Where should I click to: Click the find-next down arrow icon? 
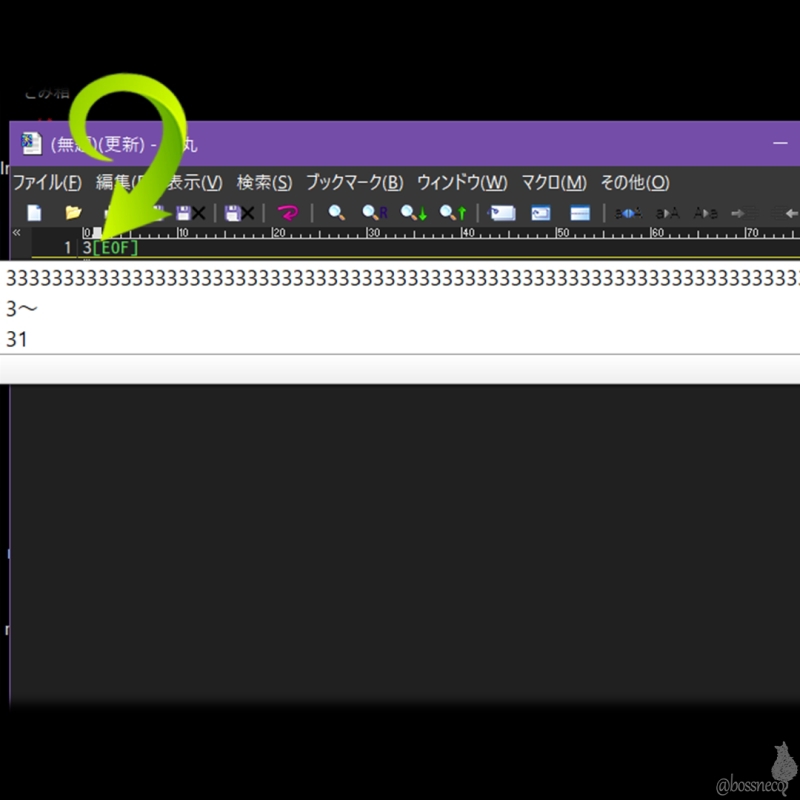coord(413,213)
